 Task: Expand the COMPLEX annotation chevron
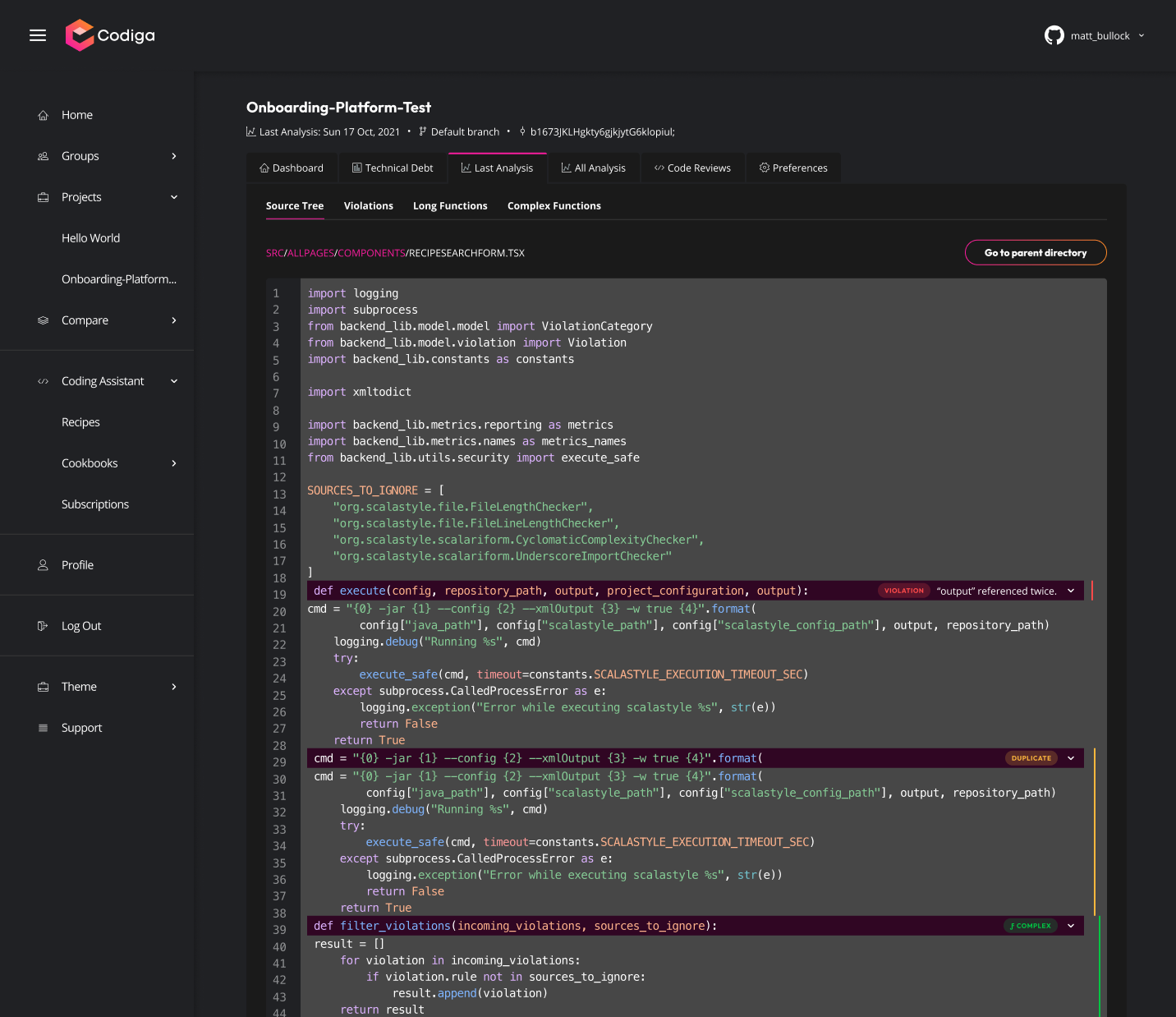pos(1071,926)
